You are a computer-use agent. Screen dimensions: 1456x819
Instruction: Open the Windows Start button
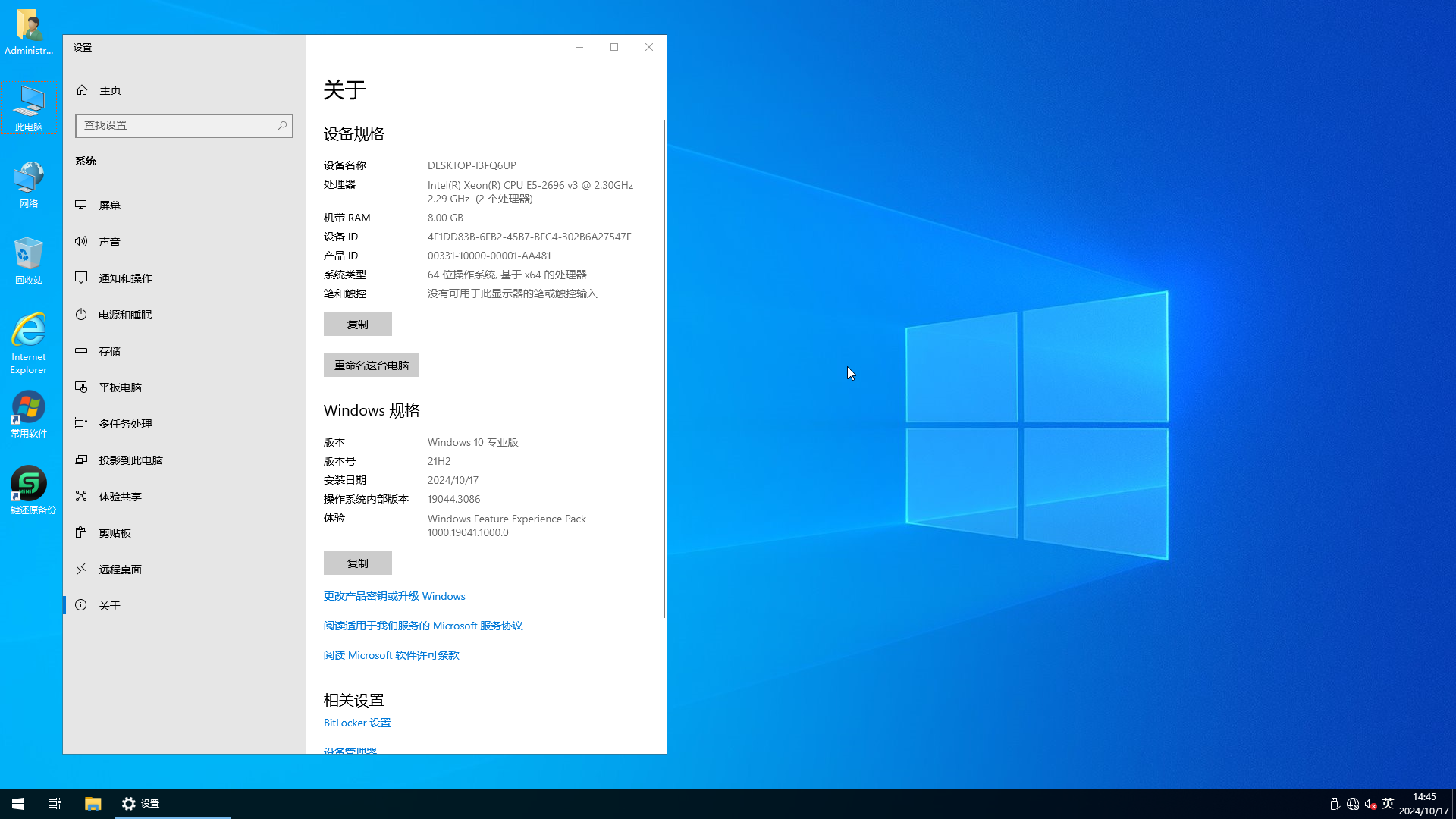(x=18, y=804)
